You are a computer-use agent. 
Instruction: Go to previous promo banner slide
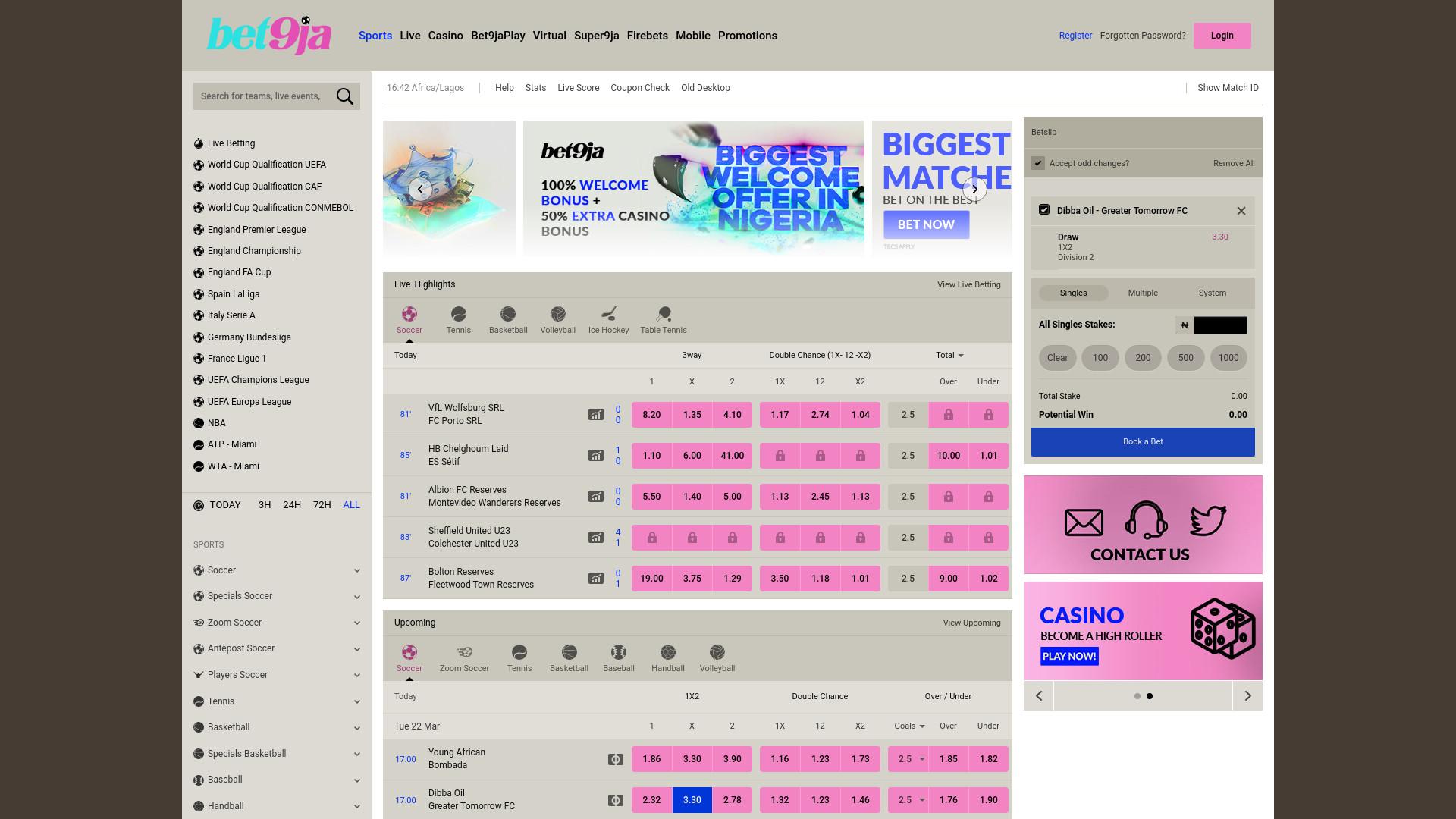coord(420,189)
